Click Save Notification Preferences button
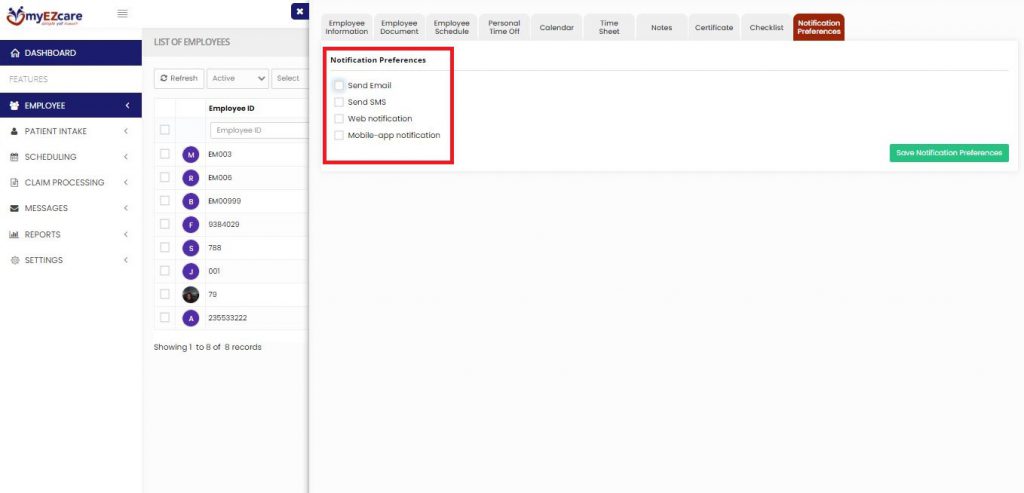1024x493 pixels. tap(949, 153)
